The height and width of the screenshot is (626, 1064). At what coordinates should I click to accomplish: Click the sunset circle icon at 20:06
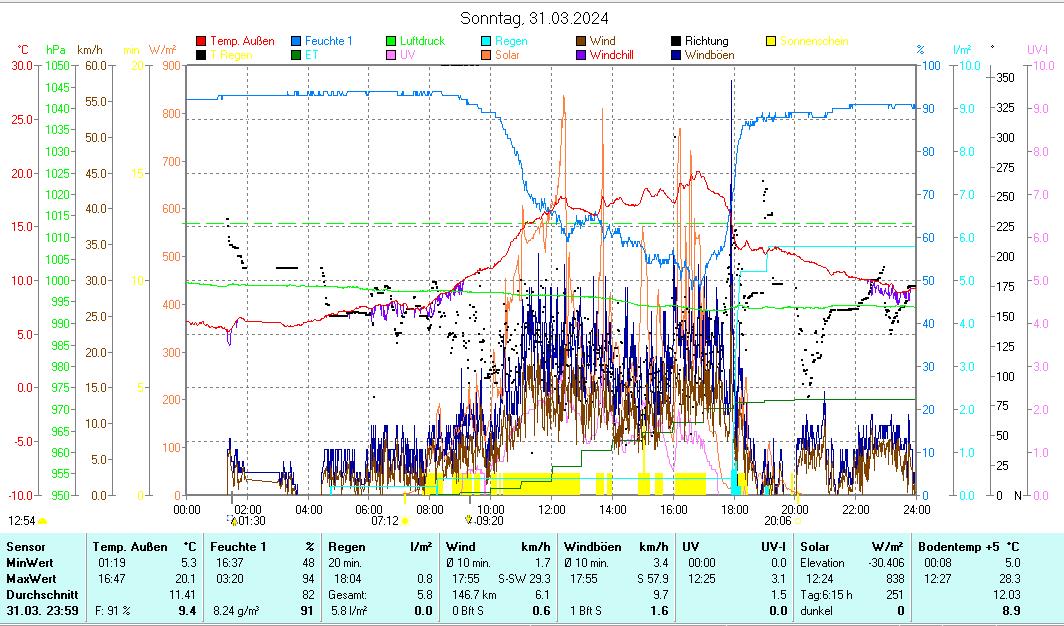[797, 521]
